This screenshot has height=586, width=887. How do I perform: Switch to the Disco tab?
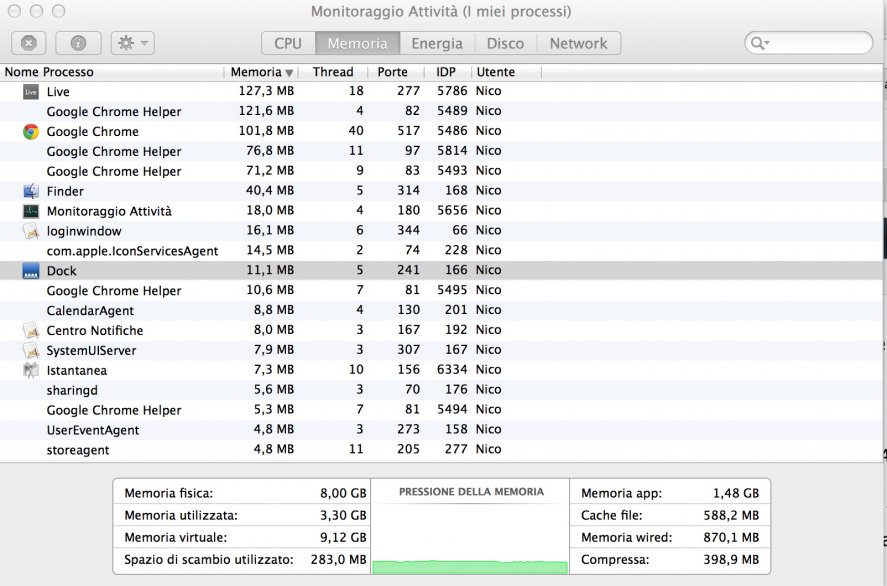point(505,43)
